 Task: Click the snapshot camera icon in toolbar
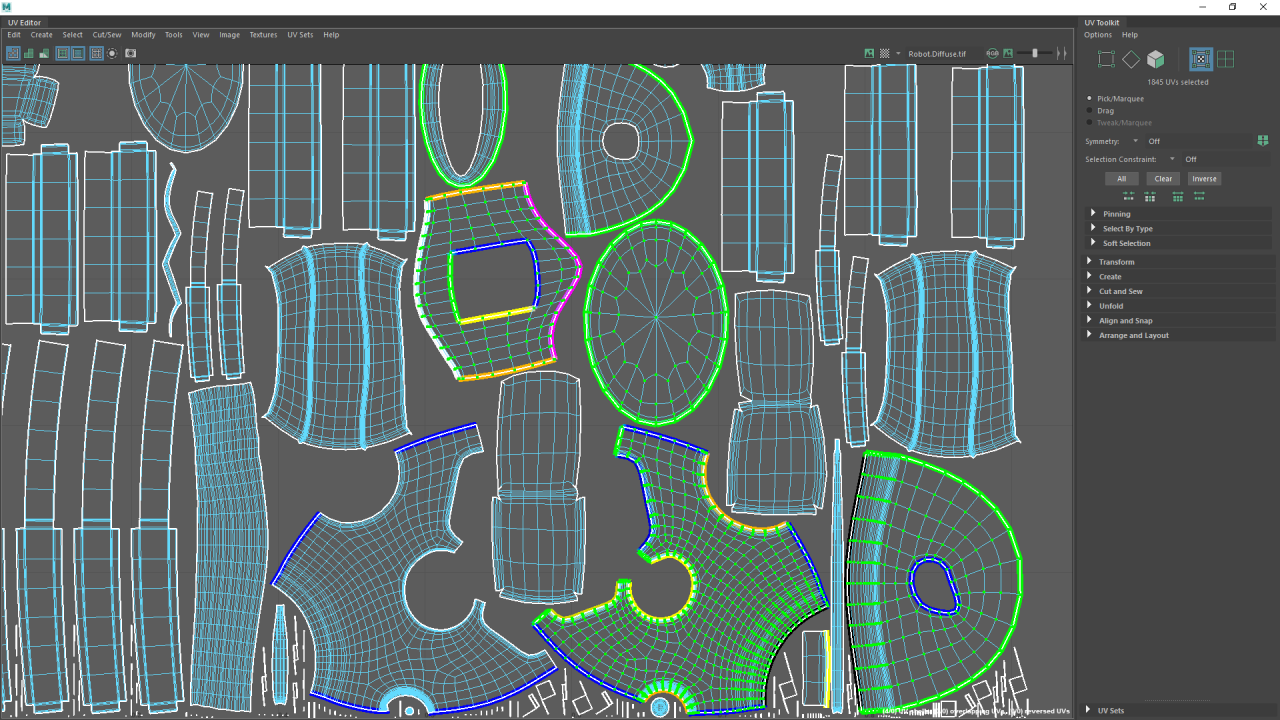pyautogui.click(x=130, y=53)
